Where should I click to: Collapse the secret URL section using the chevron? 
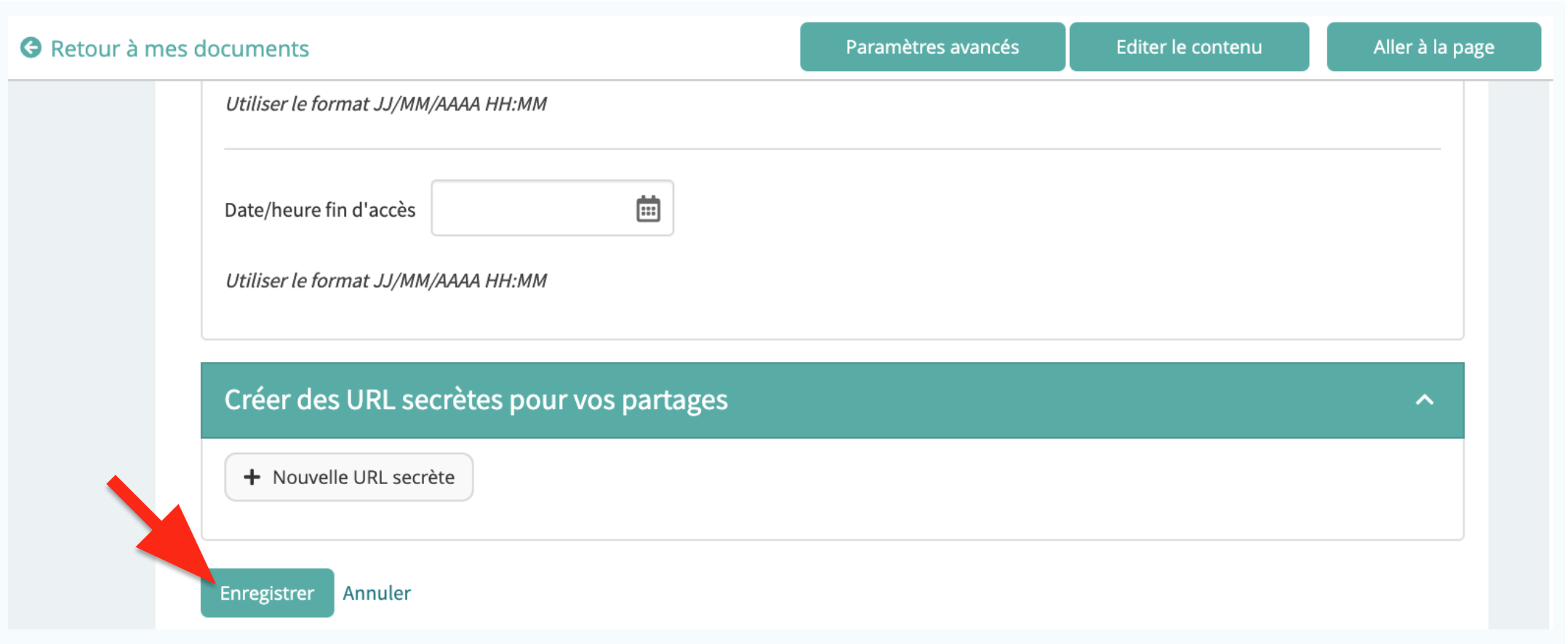tap(1424, 400)
